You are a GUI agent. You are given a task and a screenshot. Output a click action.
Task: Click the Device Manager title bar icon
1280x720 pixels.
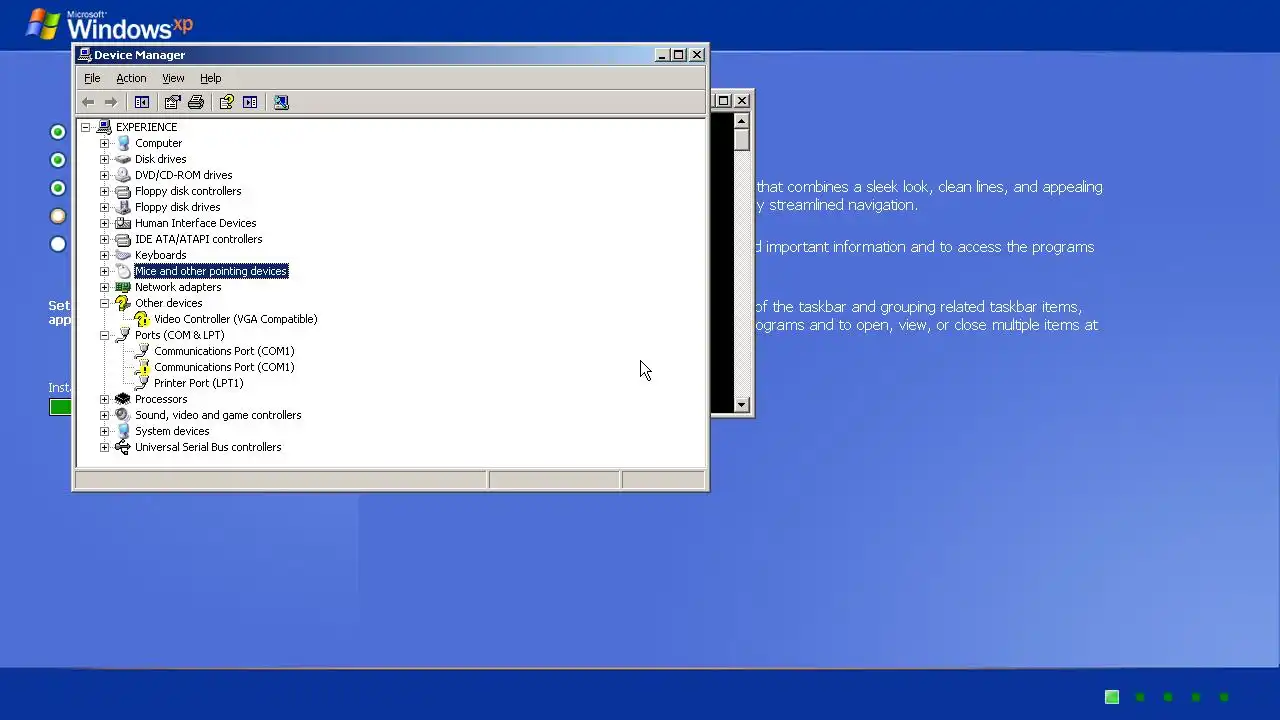tap(85, 55)
